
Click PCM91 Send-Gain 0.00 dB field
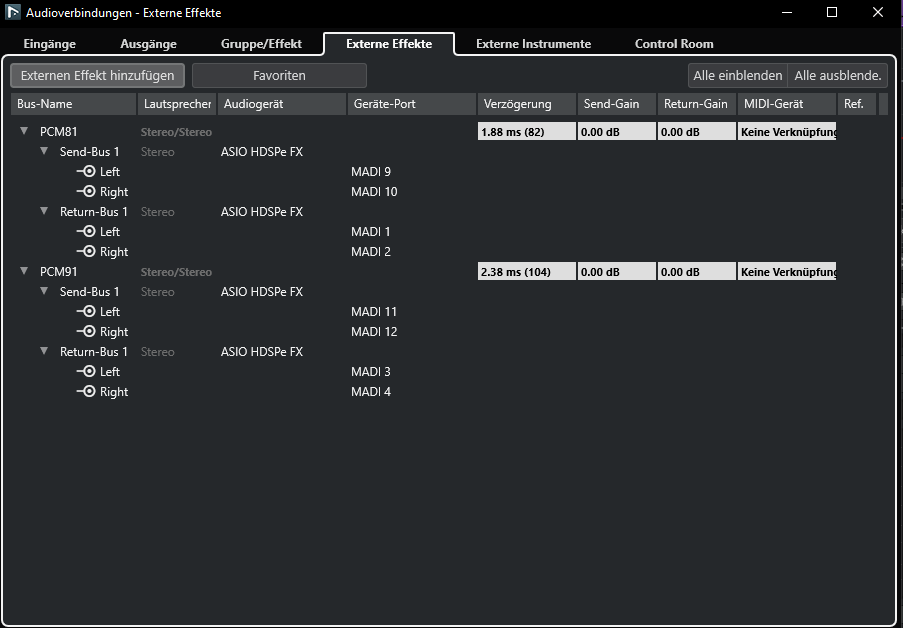616,271
